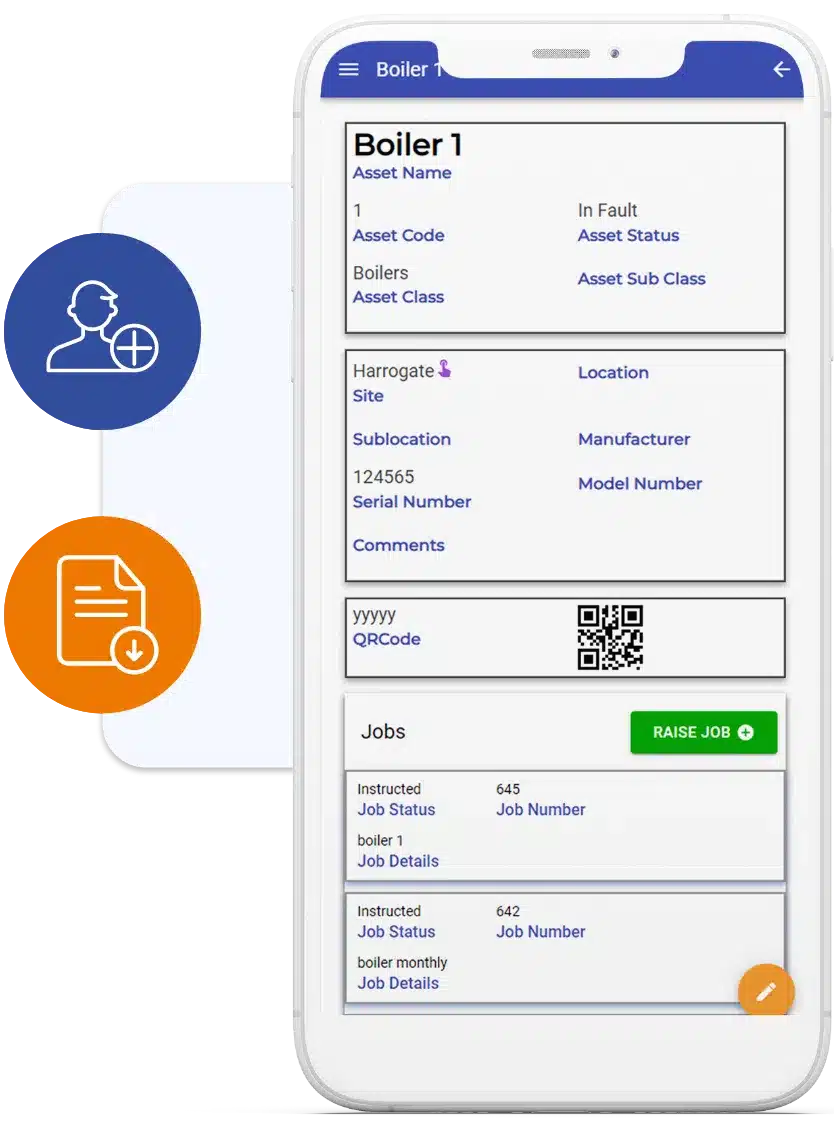Image resolution: width=834 pixels, height=1122 pixels.
Task: Click the 'Manufacturer' label
Action: click(x=634, y=439)
